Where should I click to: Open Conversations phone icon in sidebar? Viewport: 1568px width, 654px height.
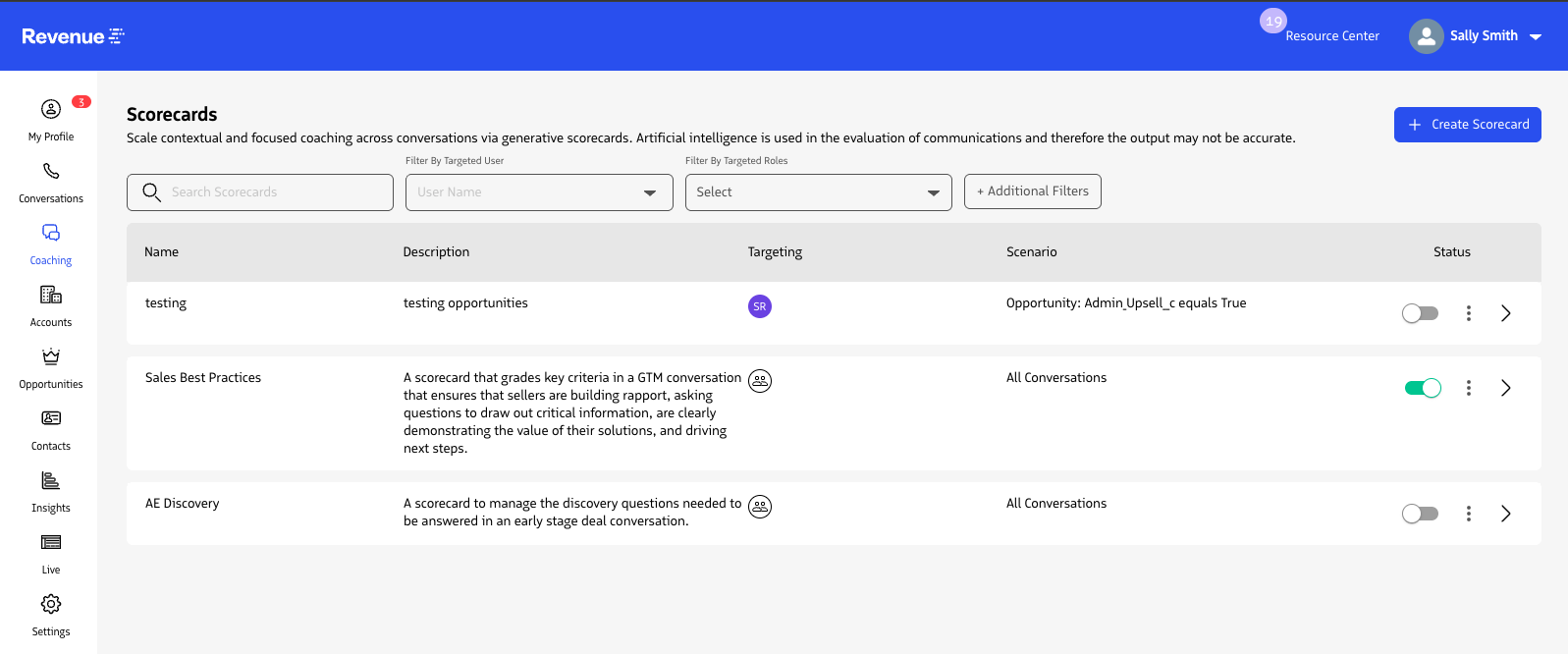51,171
